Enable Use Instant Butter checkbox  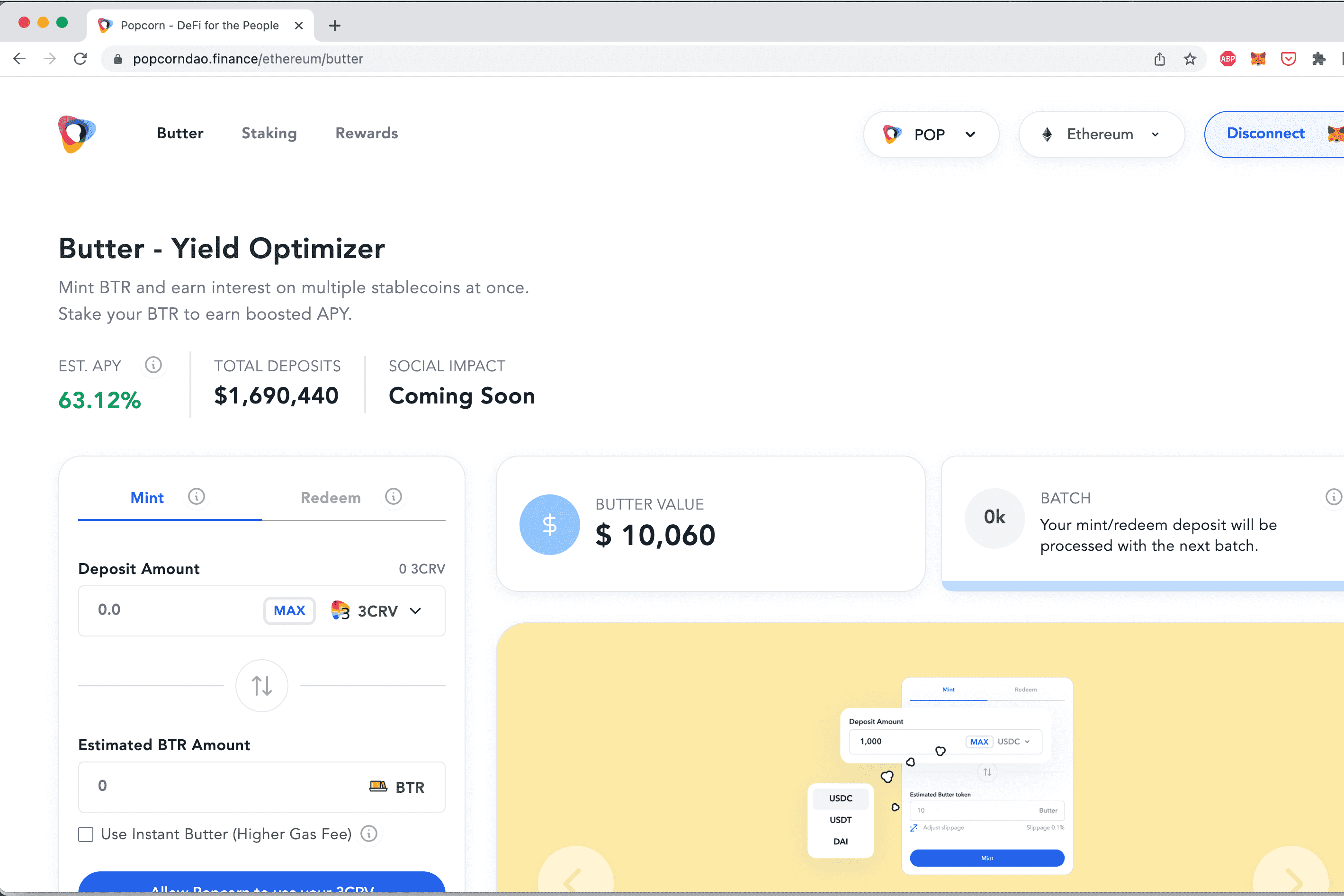coord(86,834)
